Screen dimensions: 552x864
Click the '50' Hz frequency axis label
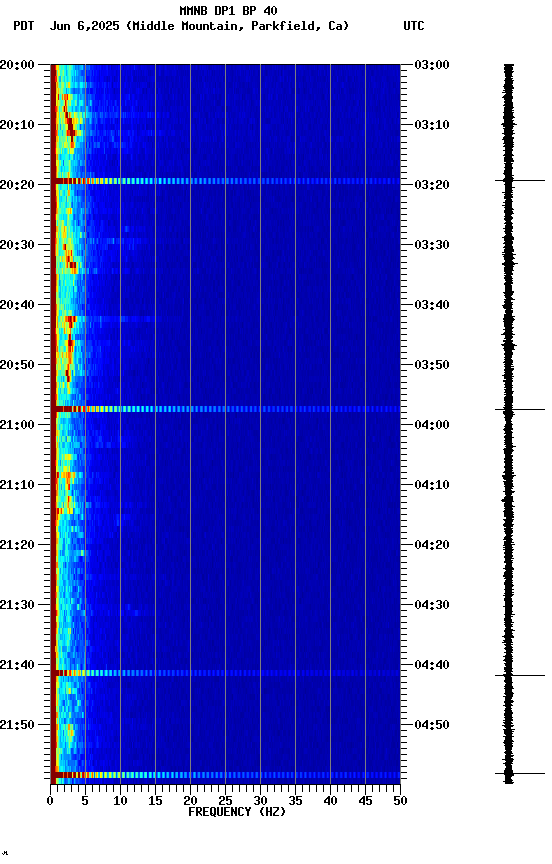pos(400,801)
